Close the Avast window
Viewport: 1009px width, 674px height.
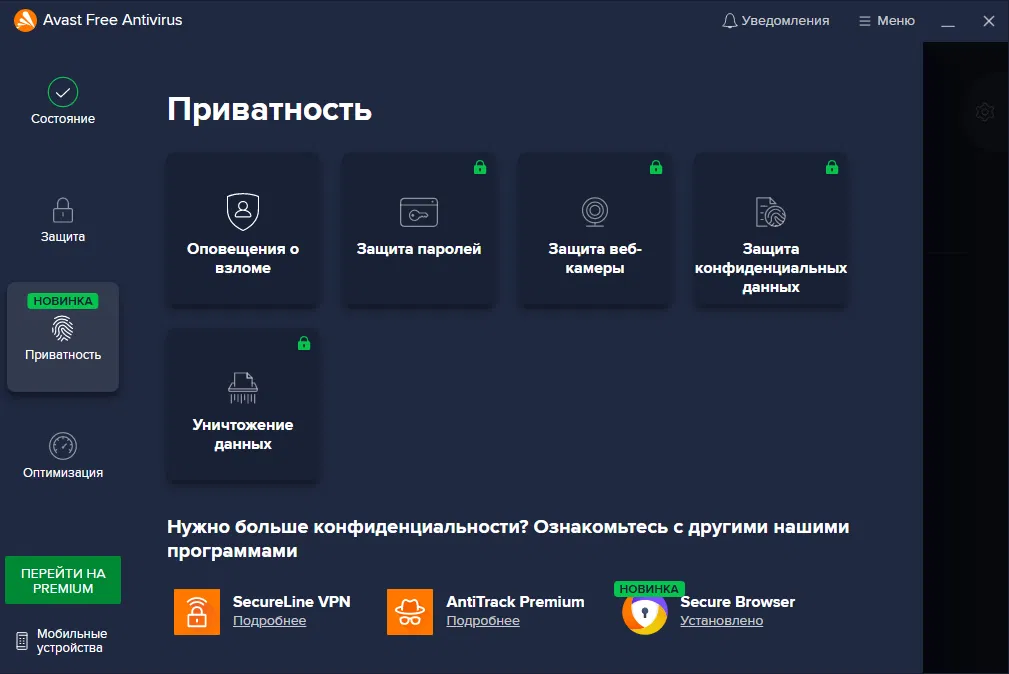[x=989, y=21]
